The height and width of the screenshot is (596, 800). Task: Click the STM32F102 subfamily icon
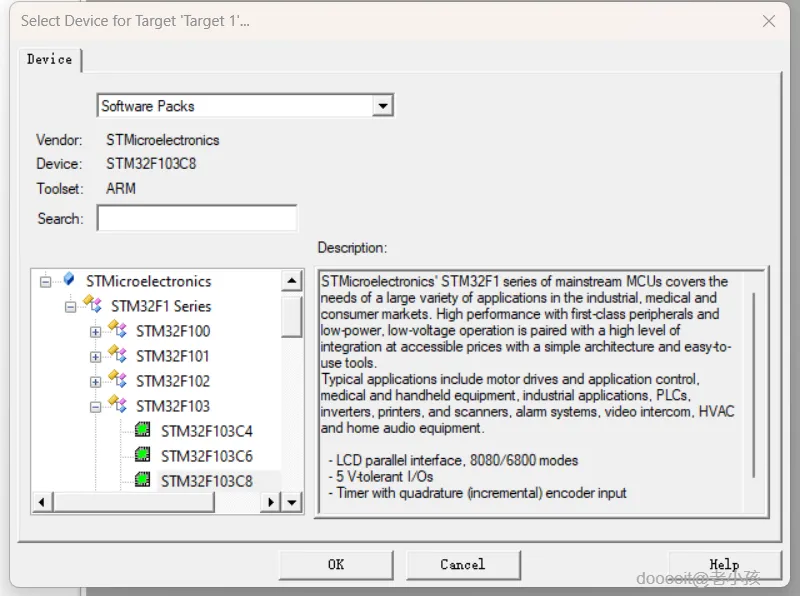click(x=118, y=379)
